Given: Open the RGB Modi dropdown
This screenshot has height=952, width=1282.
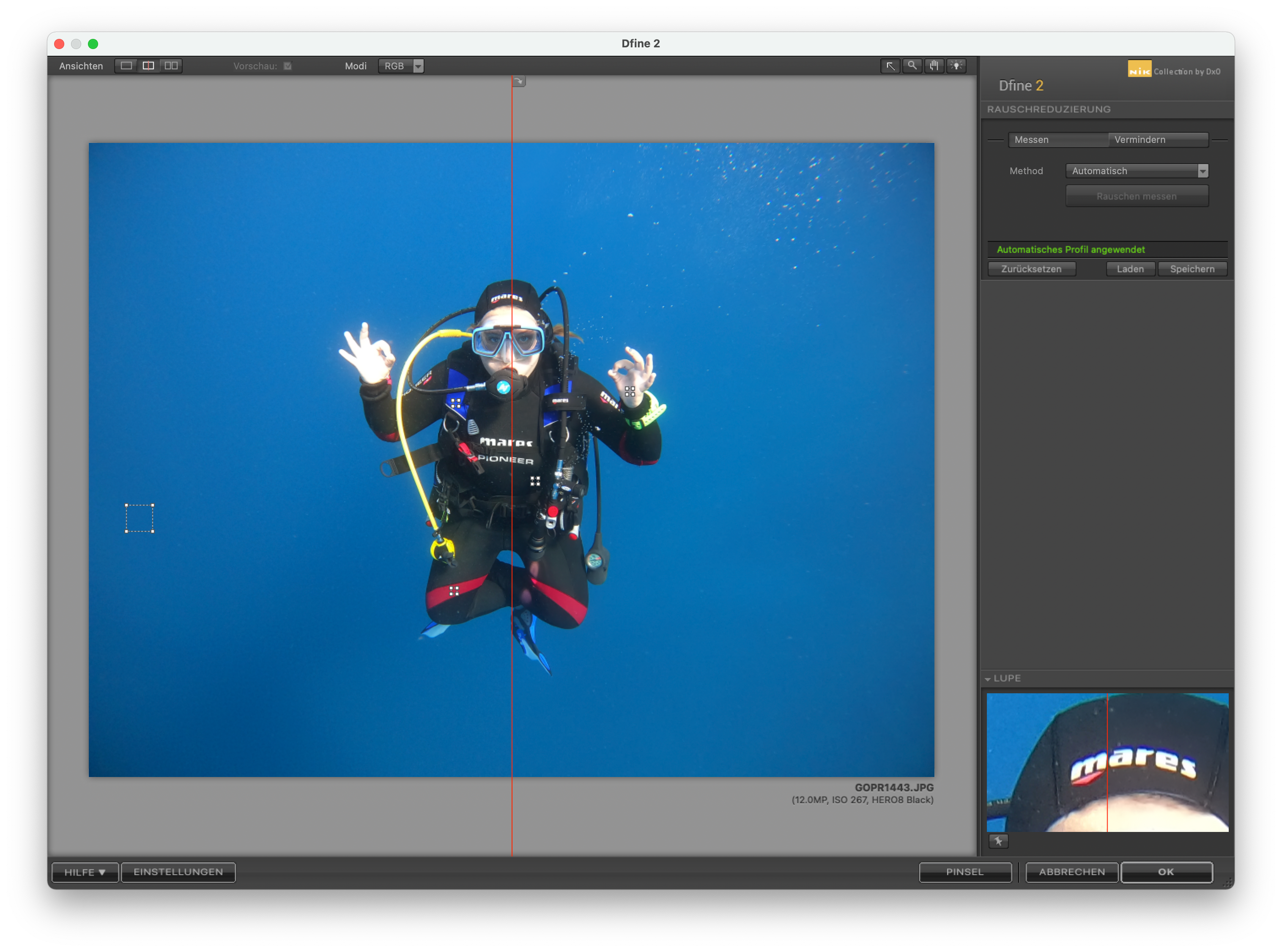Looking at the screenshot, I should pyautogui.click(x=401, y=66).
